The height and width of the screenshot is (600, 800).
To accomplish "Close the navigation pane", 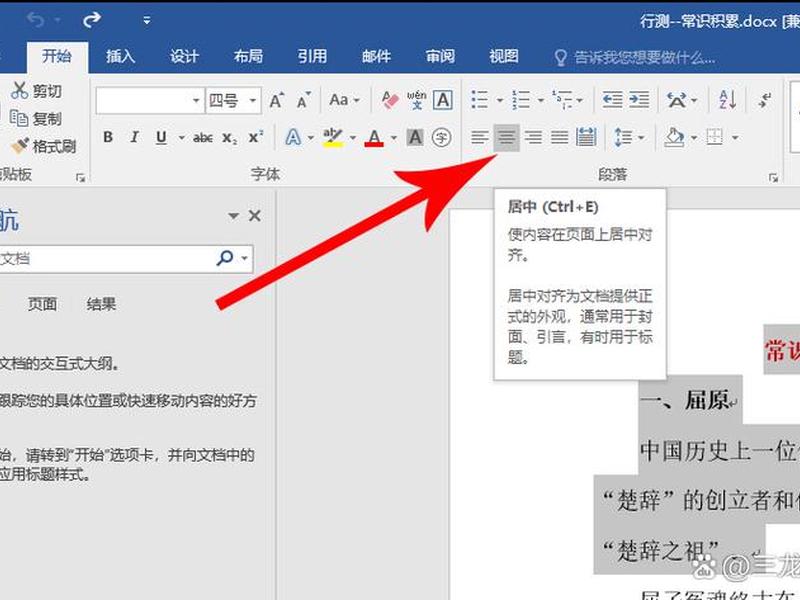I will point(255,216).
